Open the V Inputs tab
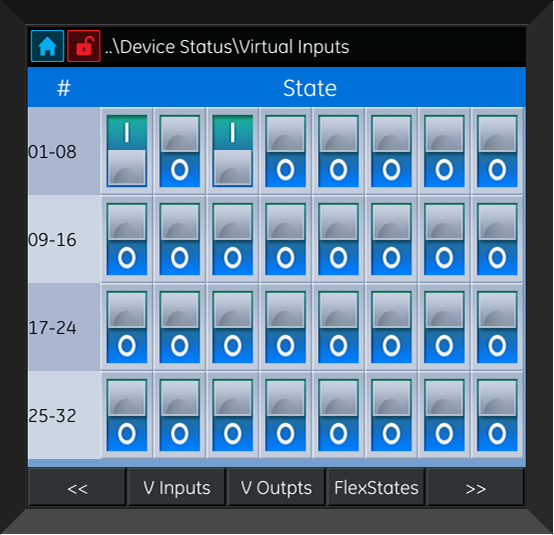Viewport: 554px width, 535px height. [176, 487]
